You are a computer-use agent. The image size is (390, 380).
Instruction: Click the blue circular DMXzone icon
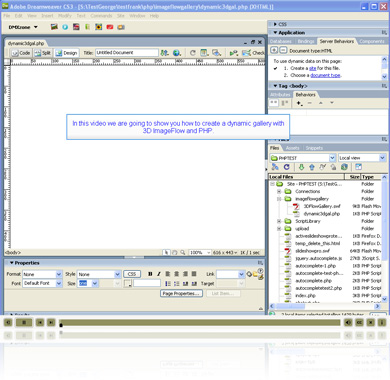click(x=65, y=27)
